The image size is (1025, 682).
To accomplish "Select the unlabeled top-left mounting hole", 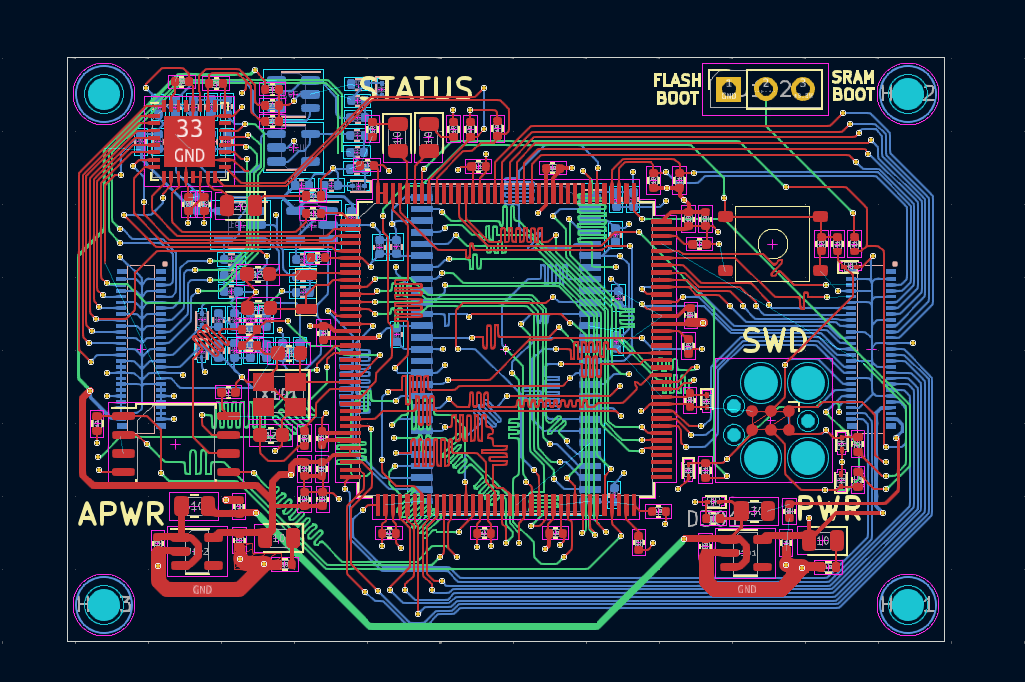I will click(104, 94).
